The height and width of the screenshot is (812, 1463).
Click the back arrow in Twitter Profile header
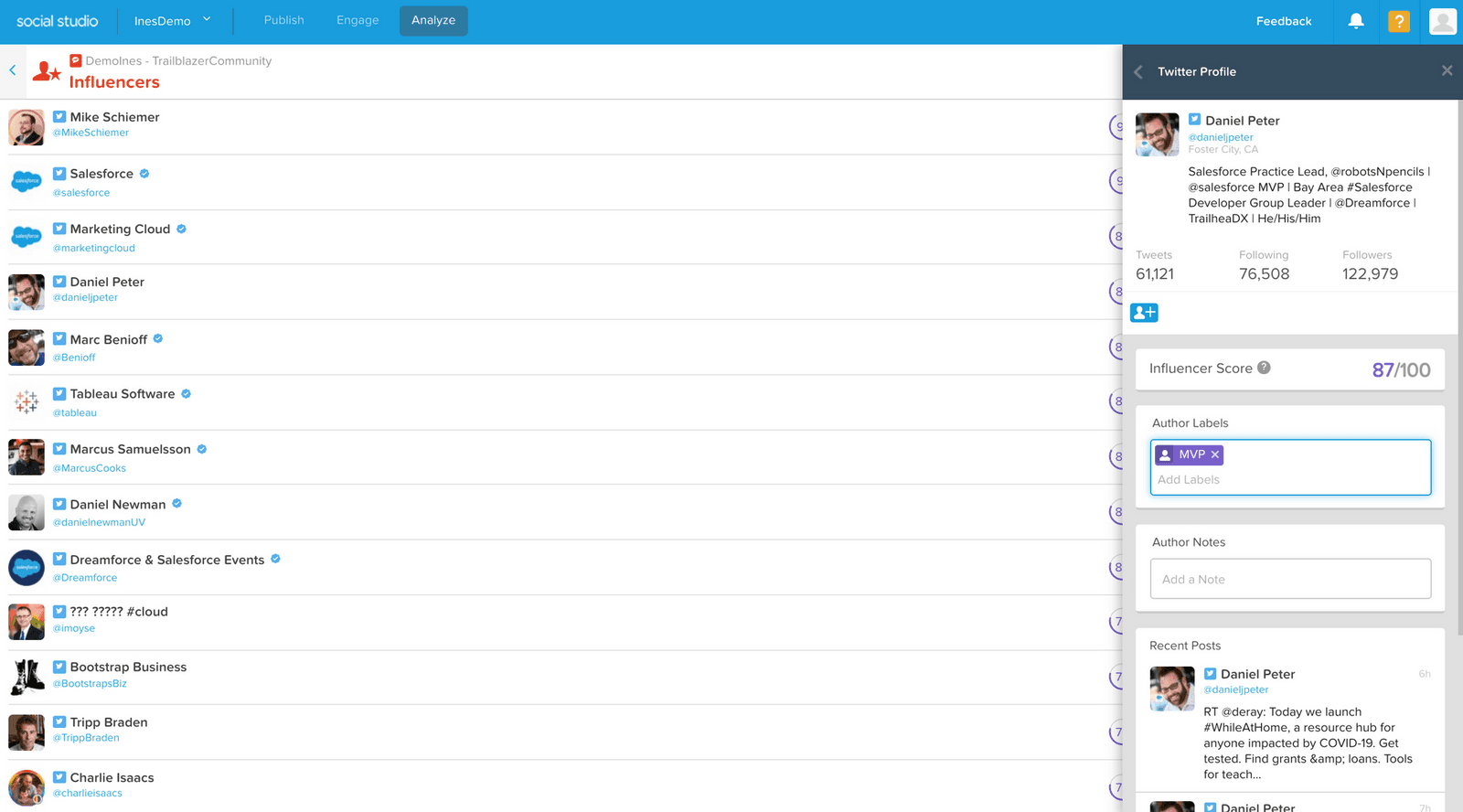tap(1138, 71)
